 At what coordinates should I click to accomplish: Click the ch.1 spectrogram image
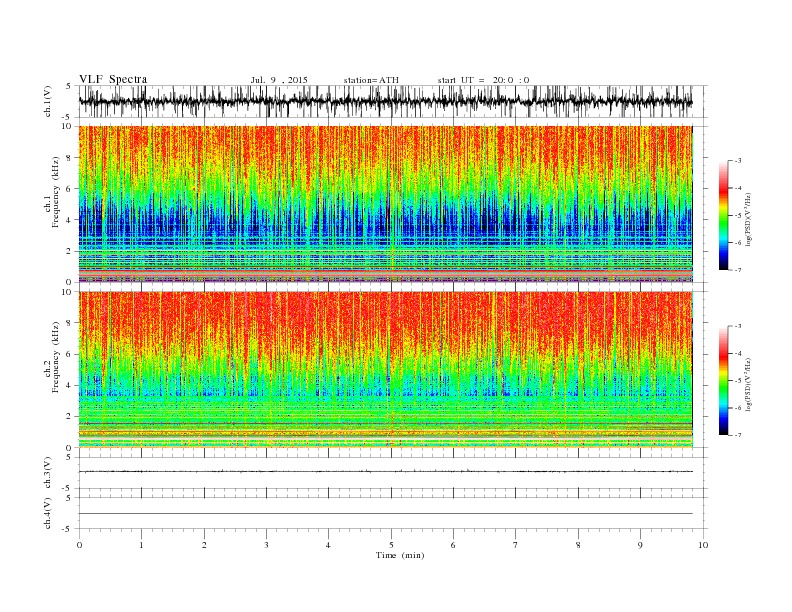point(386,204)
